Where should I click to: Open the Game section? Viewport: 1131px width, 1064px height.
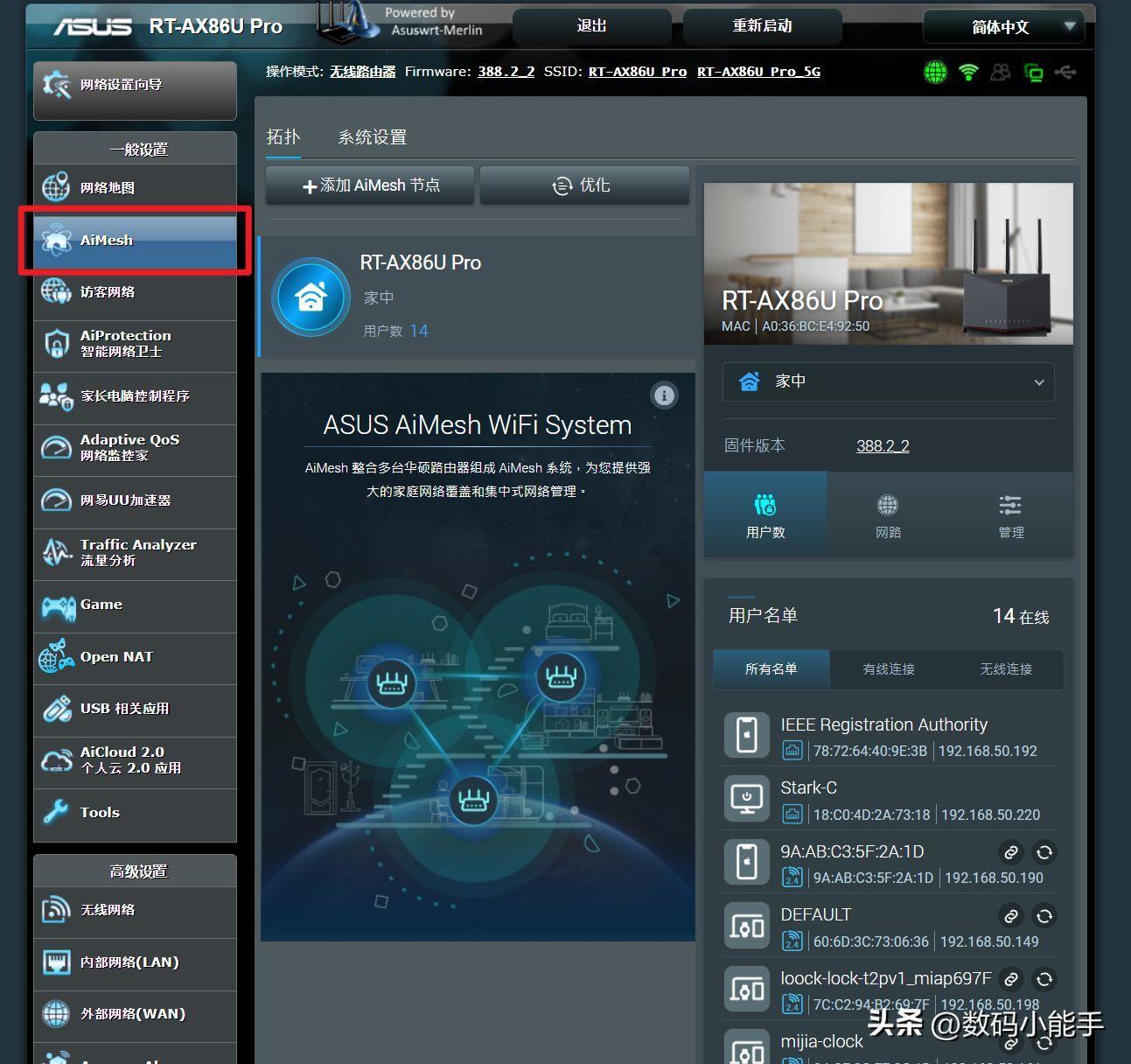(x=135, y=605)
